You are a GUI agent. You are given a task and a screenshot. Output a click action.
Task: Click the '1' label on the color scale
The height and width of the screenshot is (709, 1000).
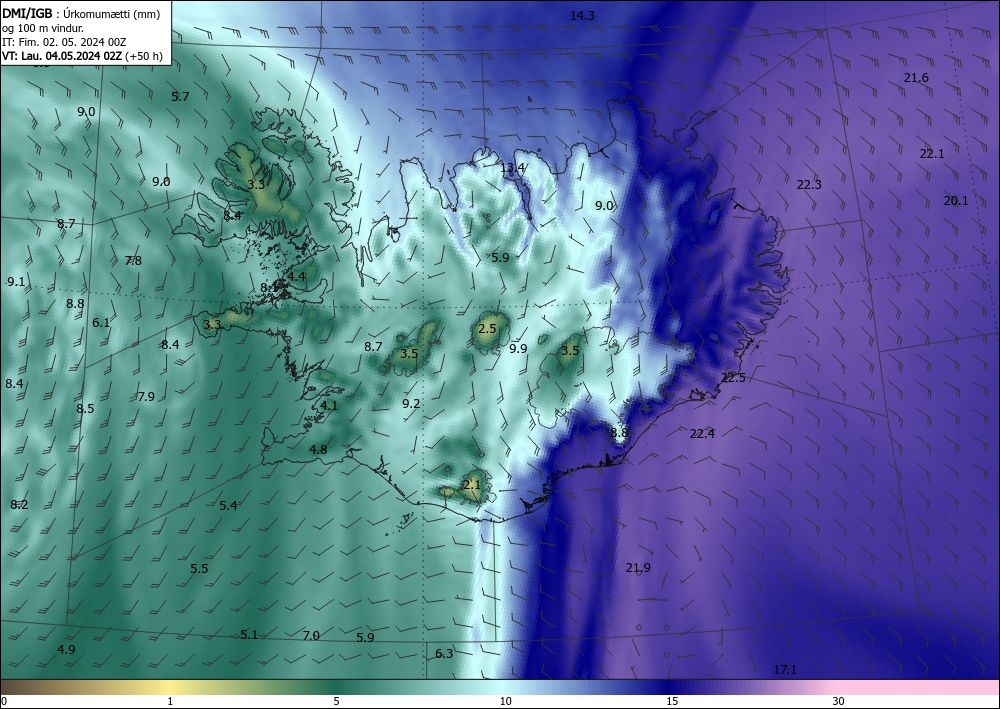coord(170,702)
